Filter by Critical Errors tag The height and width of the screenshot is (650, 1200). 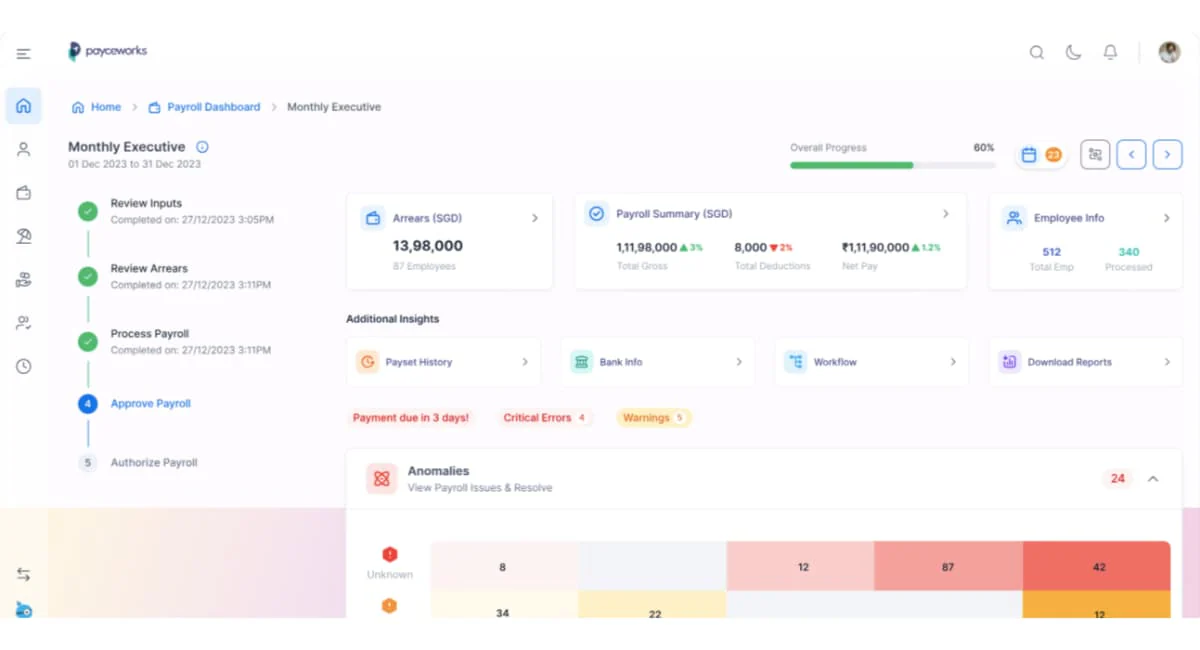[x=545, y=418]
